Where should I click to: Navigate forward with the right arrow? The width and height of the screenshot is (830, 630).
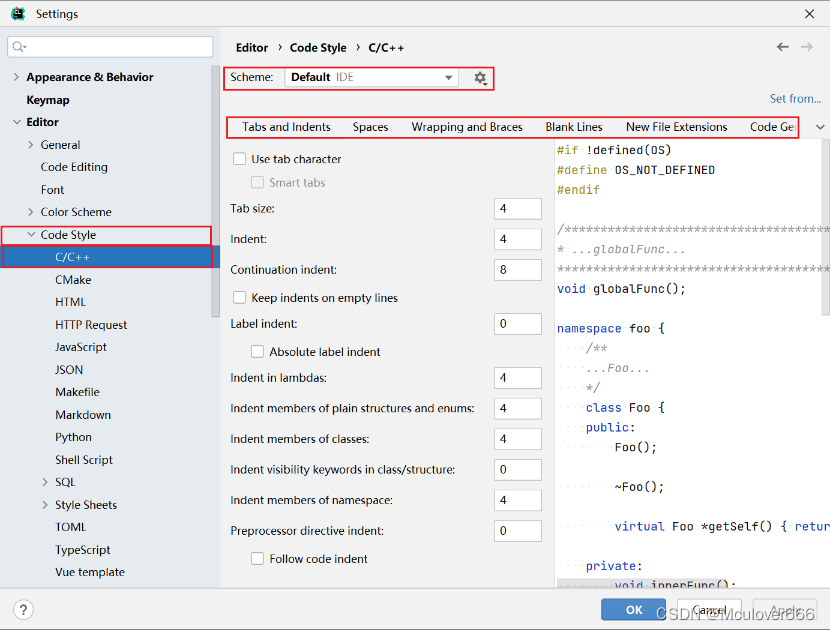pos(807,47)
